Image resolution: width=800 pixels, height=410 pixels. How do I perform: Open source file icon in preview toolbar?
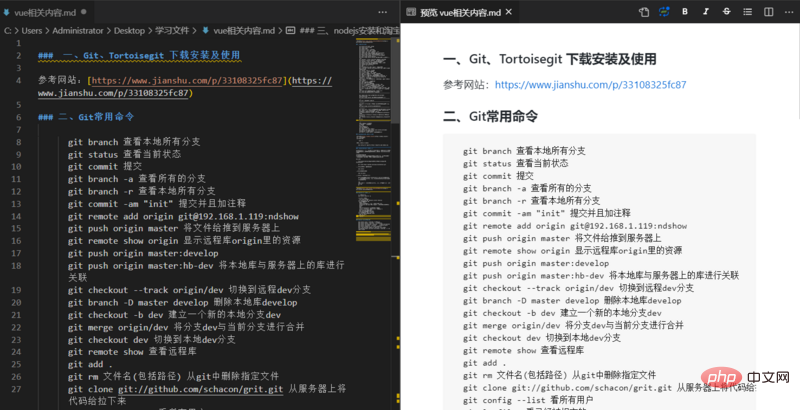click(x=644, y=12)
